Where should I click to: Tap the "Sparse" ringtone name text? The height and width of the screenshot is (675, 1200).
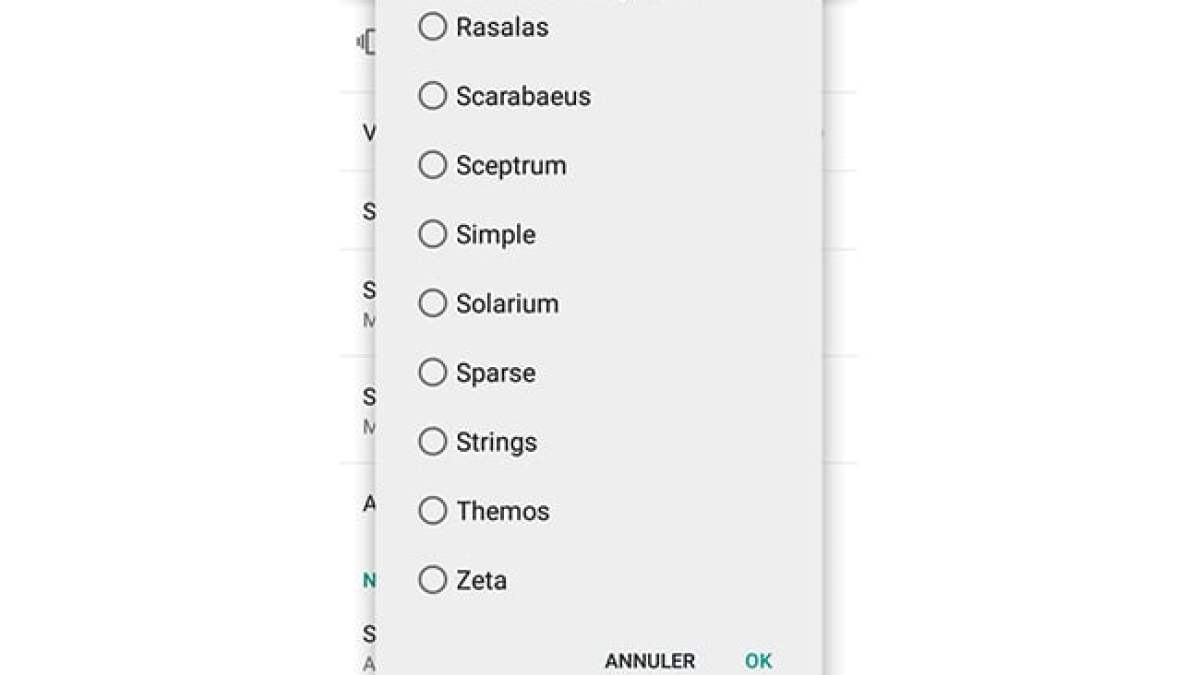tap(495, 372)
